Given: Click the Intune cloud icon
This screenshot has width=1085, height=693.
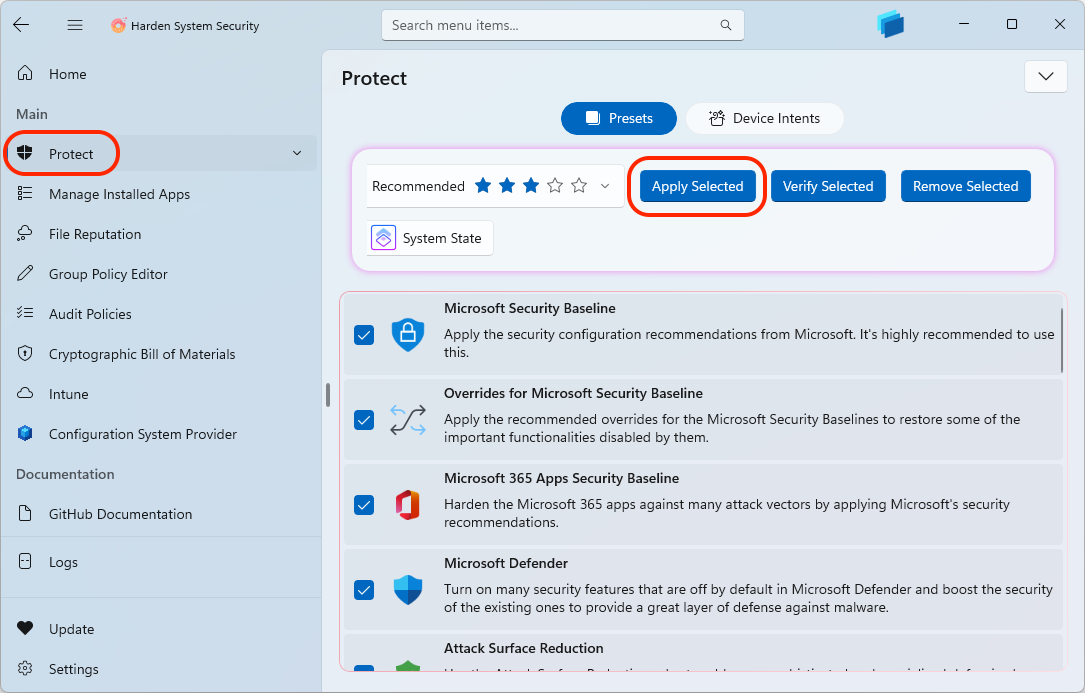Looking at the screenshot, I should tap(25, 393).
